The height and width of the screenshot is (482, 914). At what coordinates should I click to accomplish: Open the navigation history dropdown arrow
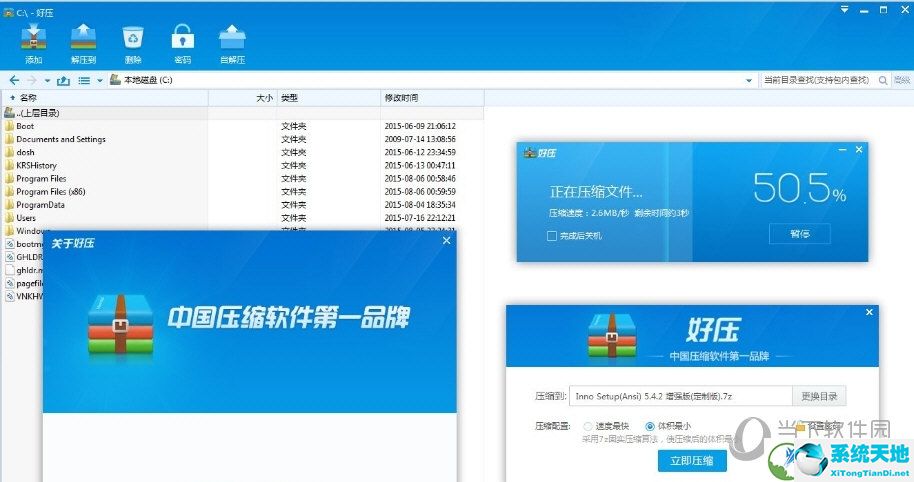coord(47,80)
